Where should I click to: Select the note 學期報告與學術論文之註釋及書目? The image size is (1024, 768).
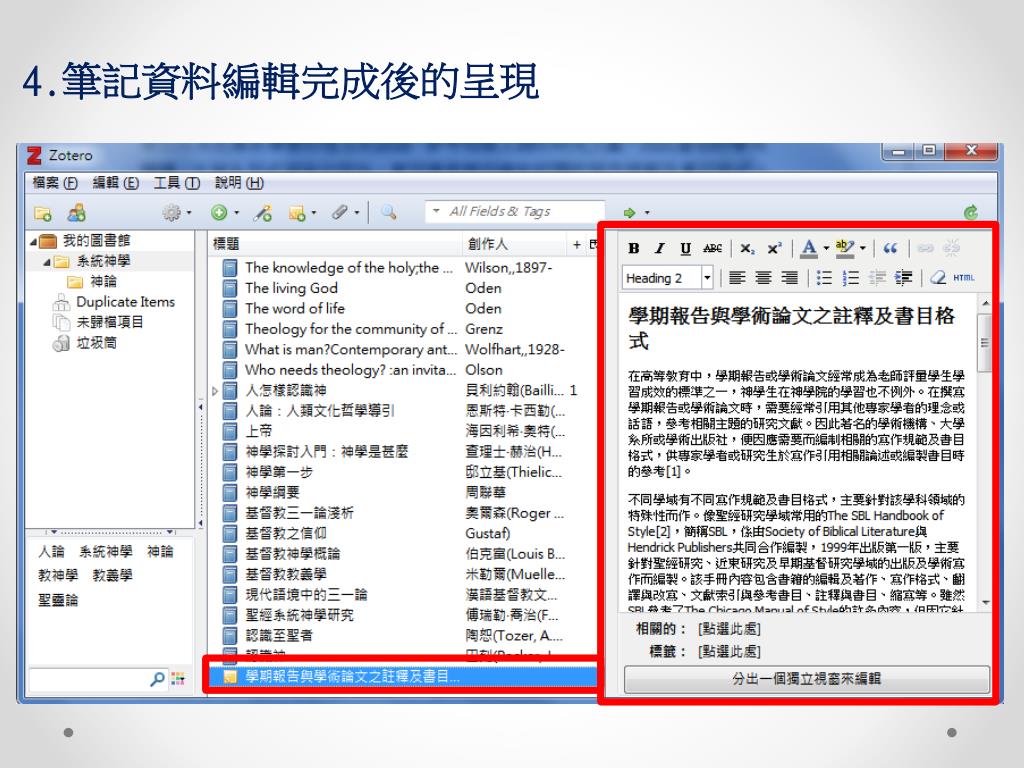tap(403, 677)
